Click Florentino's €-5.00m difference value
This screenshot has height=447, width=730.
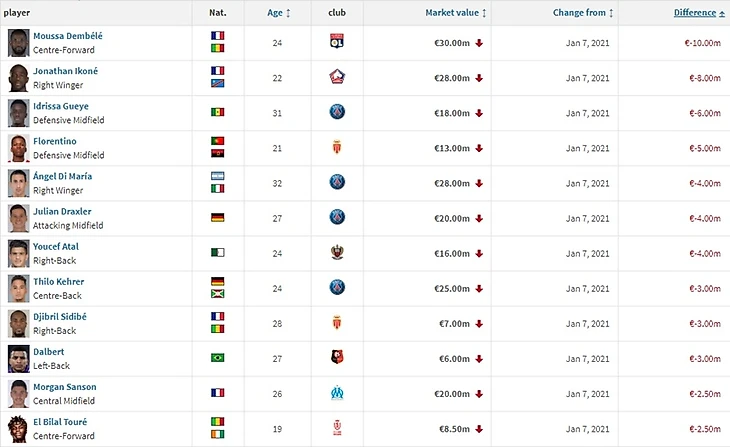click(x=706, y=148)
